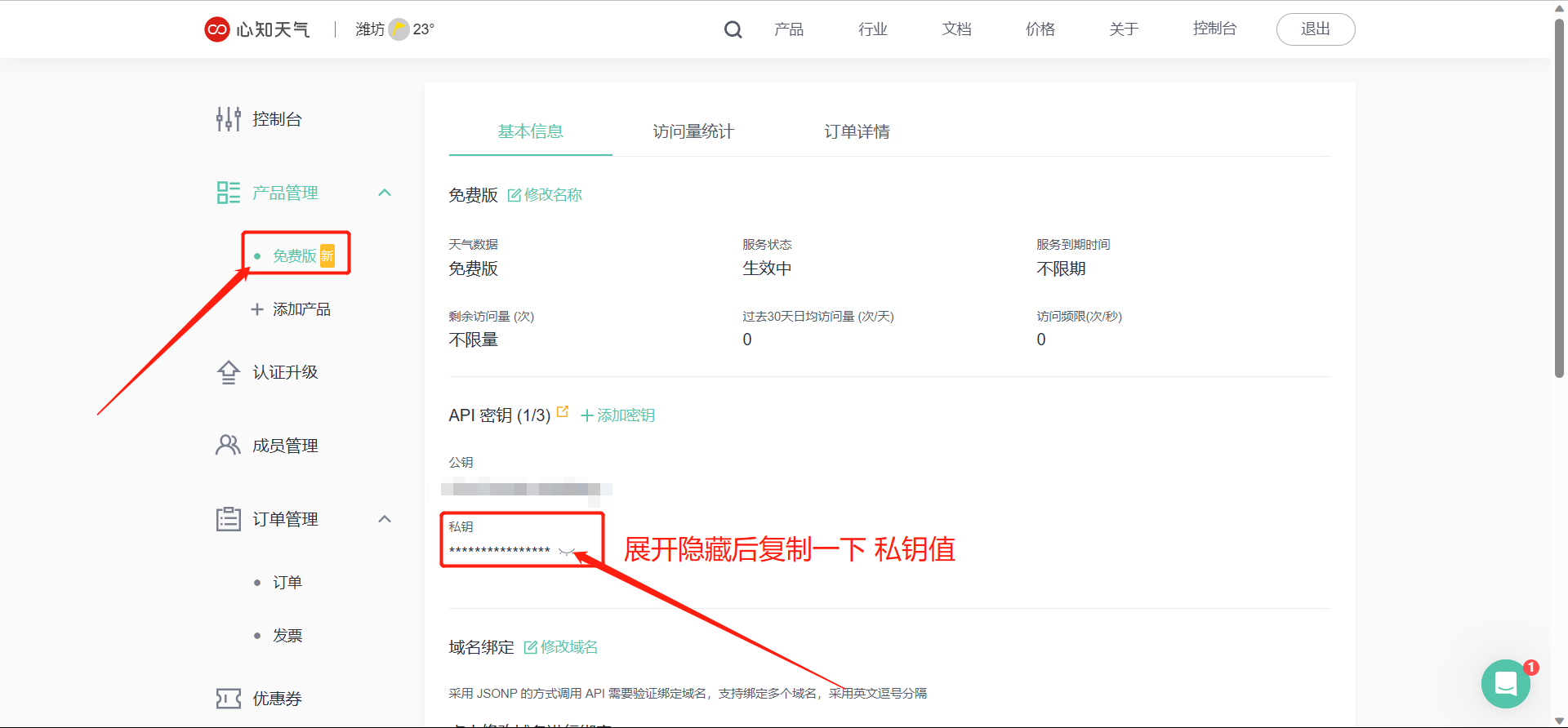Click the API 密钥 (1/3) heading
Image resolution: width=1568 pixels, height=728 pixels.
pos(500,415)
